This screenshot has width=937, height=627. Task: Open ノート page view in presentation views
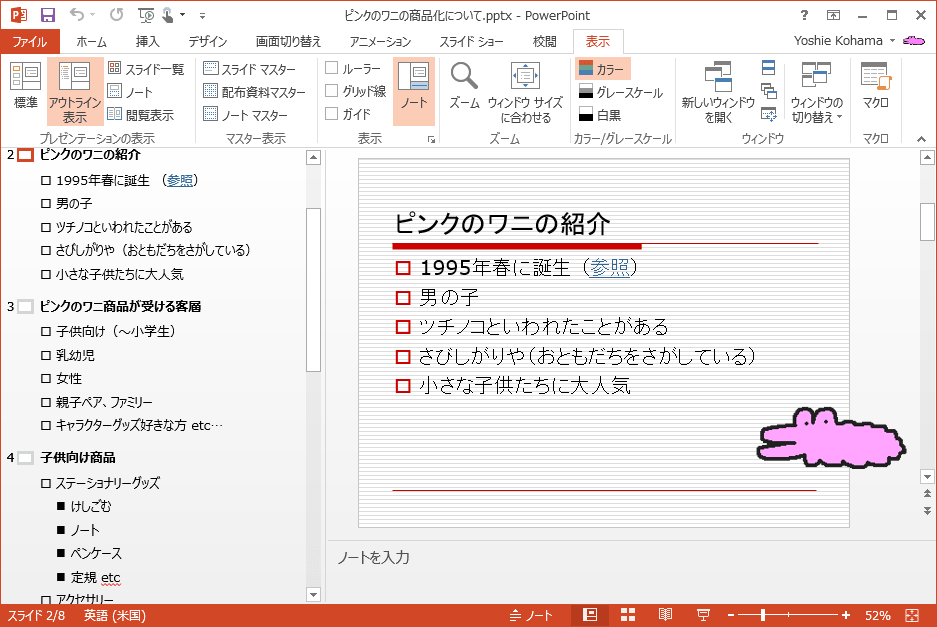click(x=130, y=92)
